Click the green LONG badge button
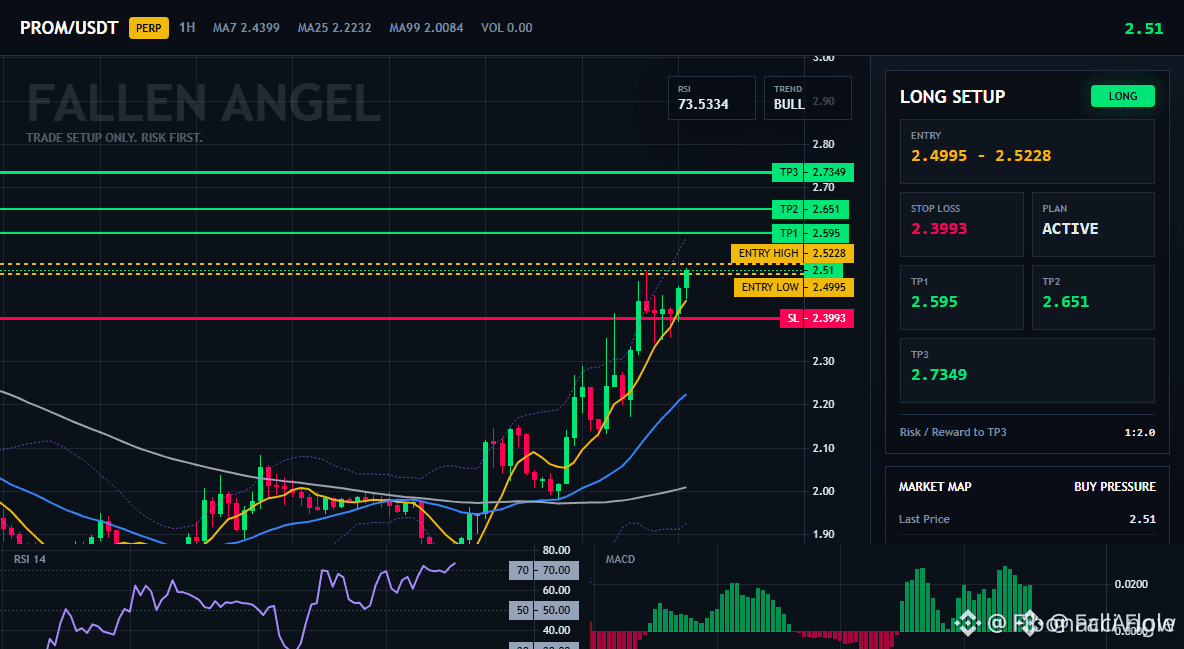This screenshot has height=649, width=1184. 1123,96
